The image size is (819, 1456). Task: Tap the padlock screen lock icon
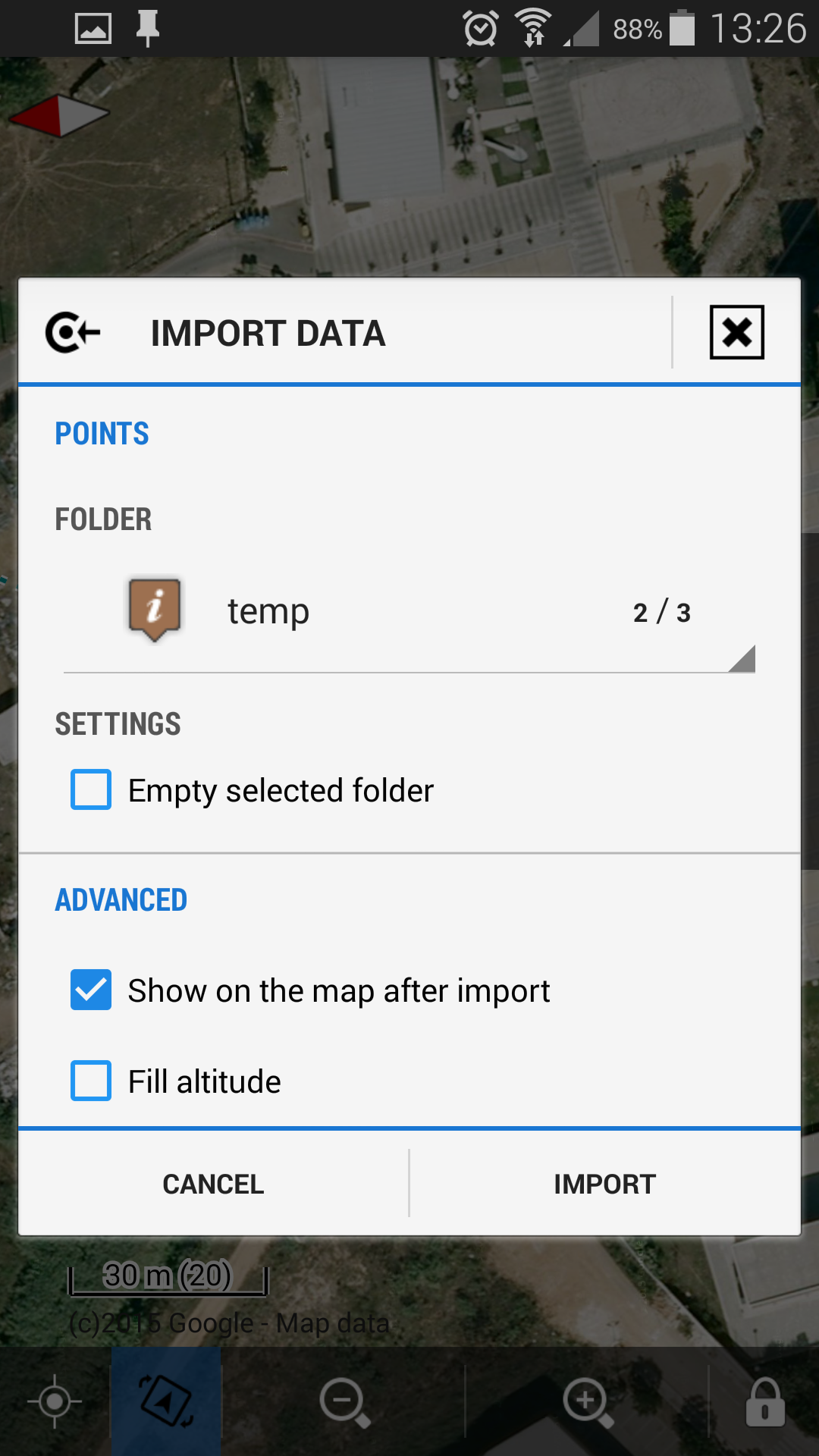[x=764, y=1401]
